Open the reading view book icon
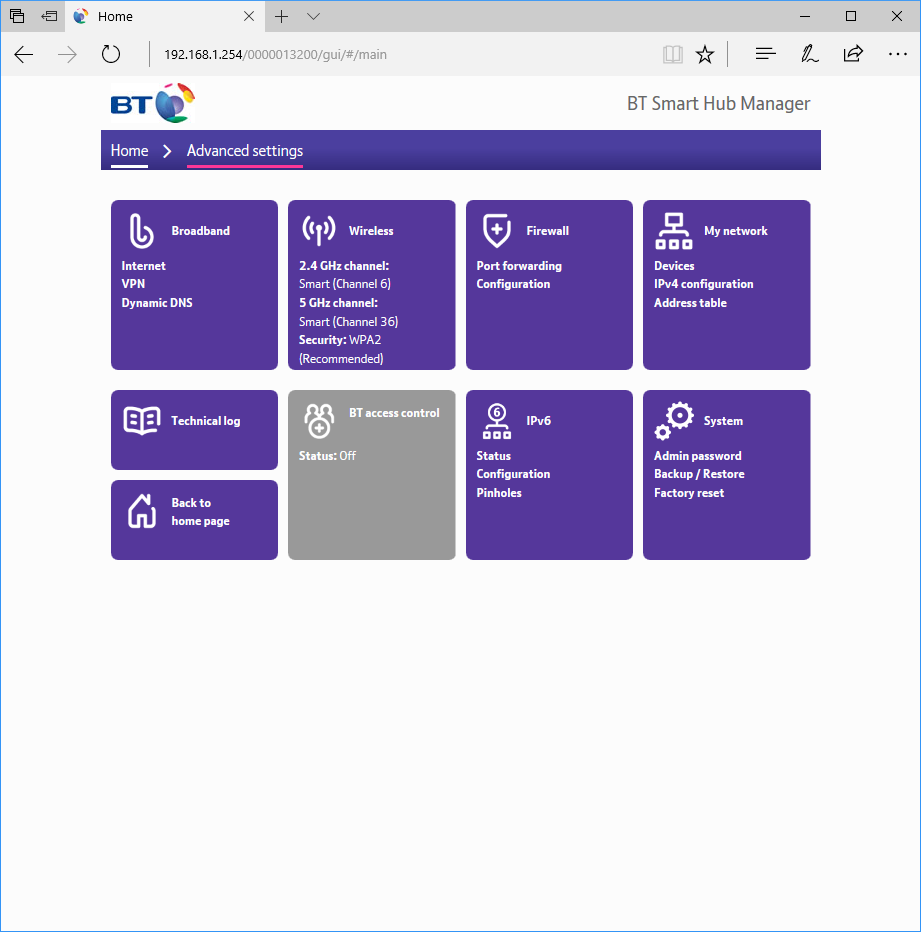 tap(672, 55)
